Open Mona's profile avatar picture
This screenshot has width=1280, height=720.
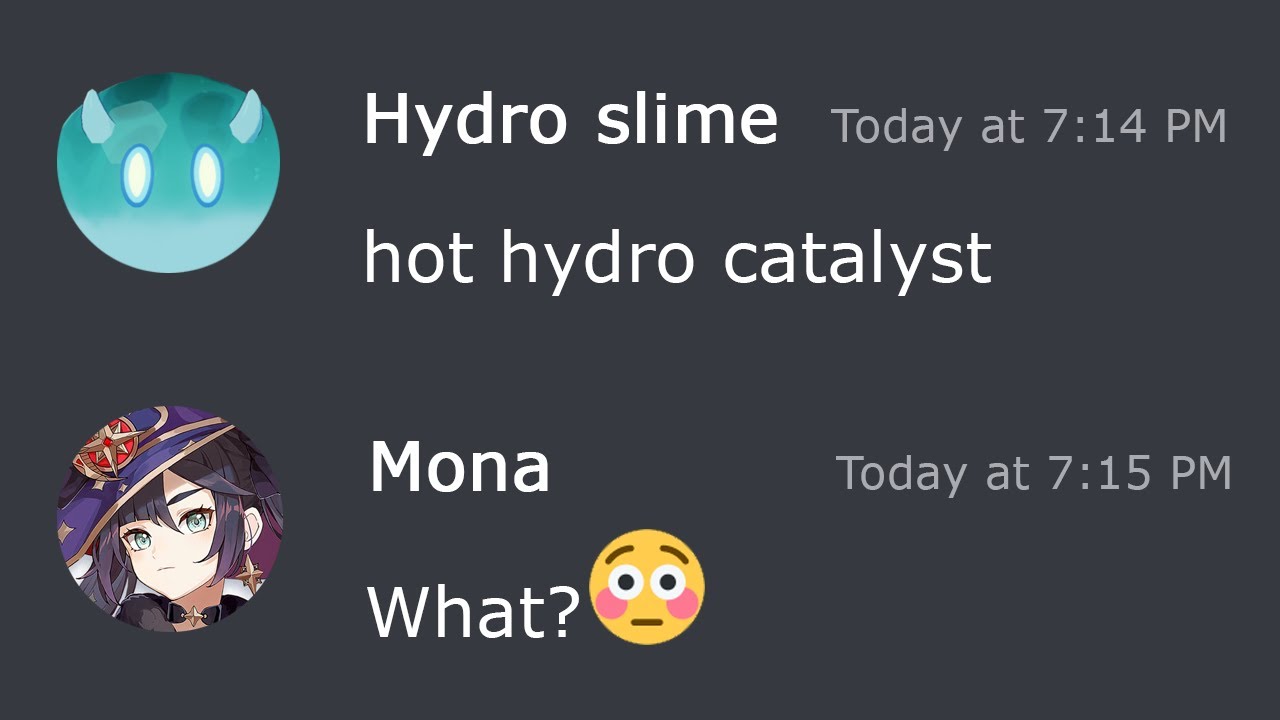tap(170, 518)
